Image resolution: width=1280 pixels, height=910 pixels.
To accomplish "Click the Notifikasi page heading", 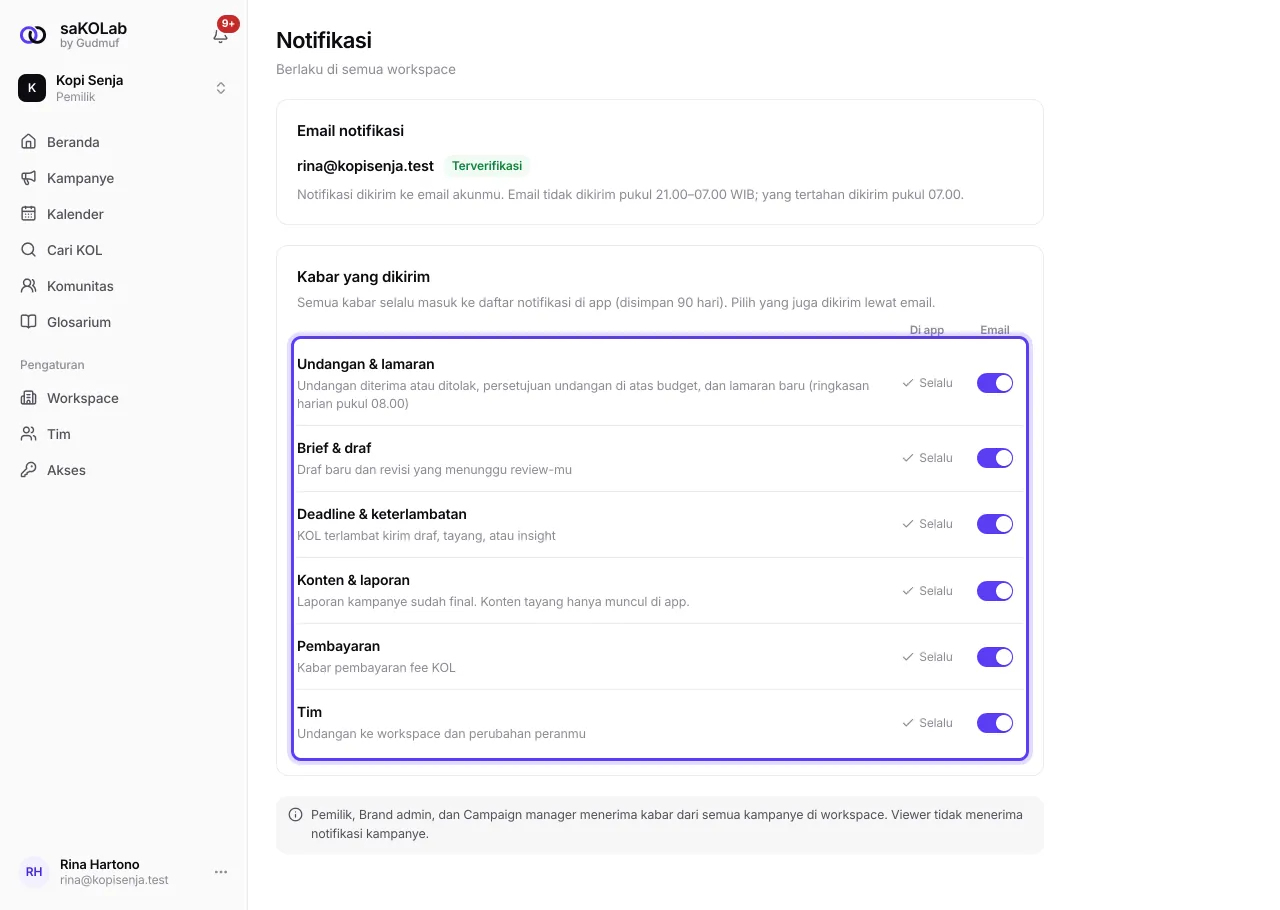I will coord(324,40).
